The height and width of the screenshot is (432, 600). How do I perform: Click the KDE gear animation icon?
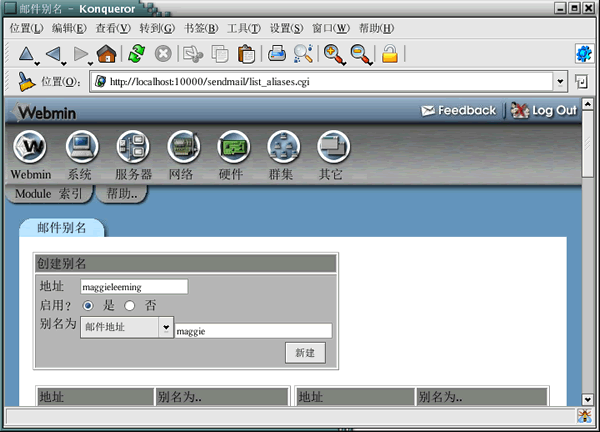584,54
